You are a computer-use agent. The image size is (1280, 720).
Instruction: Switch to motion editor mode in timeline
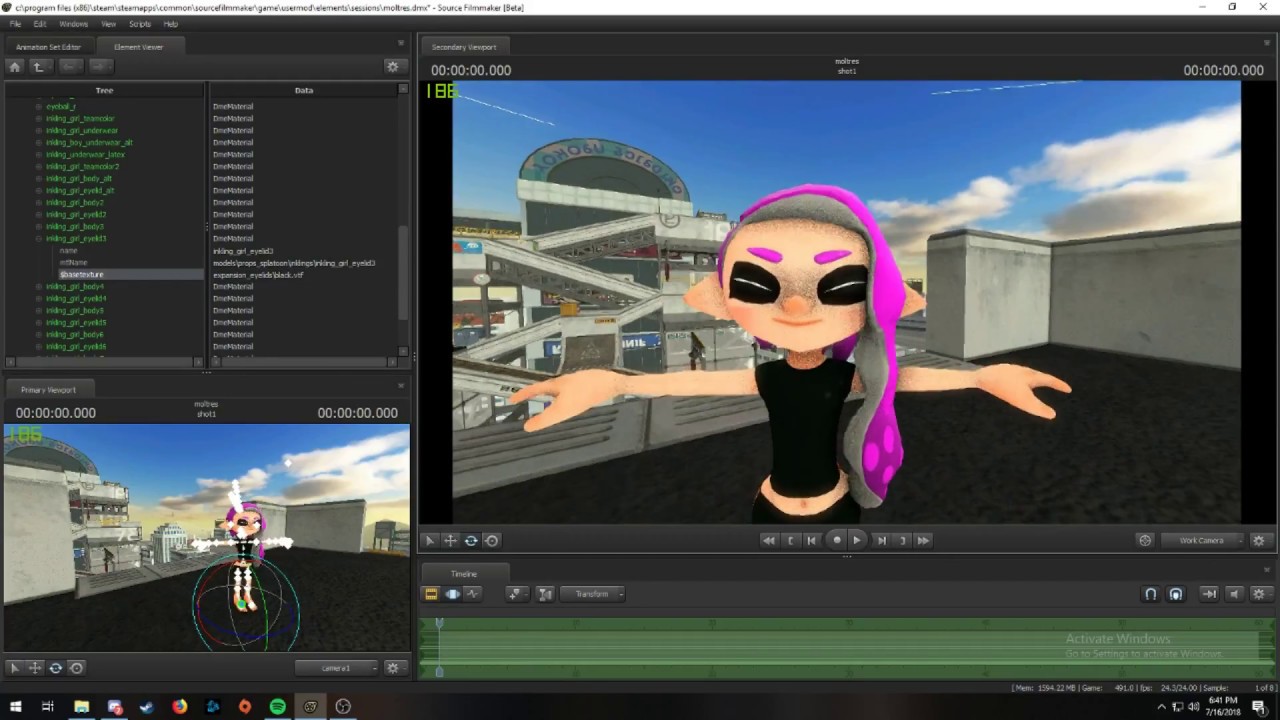452,594
